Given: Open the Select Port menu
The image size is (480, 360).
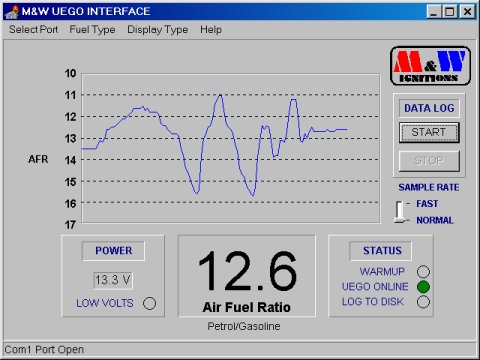Looking at the screenshot, I should [33, 30].
